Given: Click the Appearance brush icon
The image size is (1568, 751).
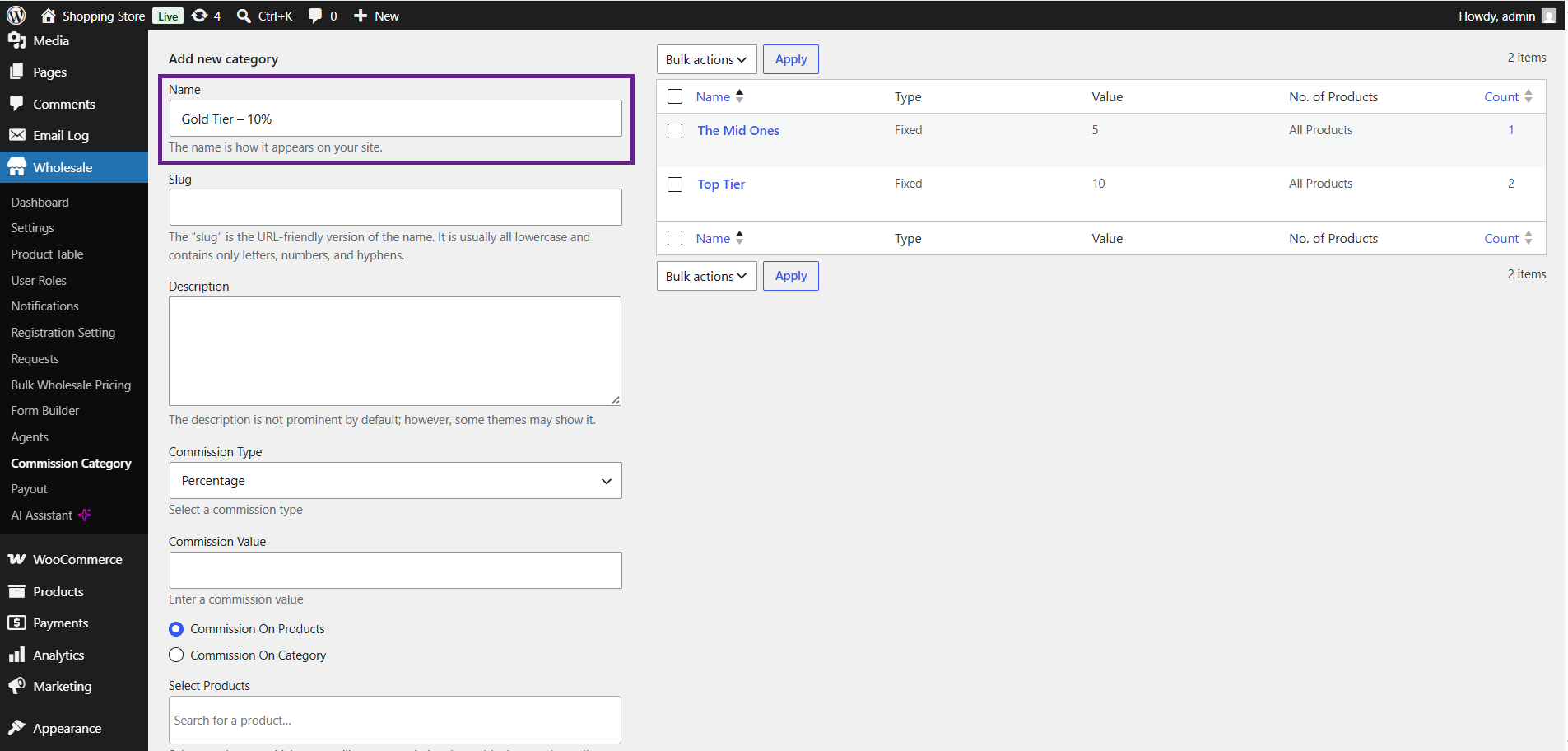Looking at the screenshot, I should click(16, 728).
